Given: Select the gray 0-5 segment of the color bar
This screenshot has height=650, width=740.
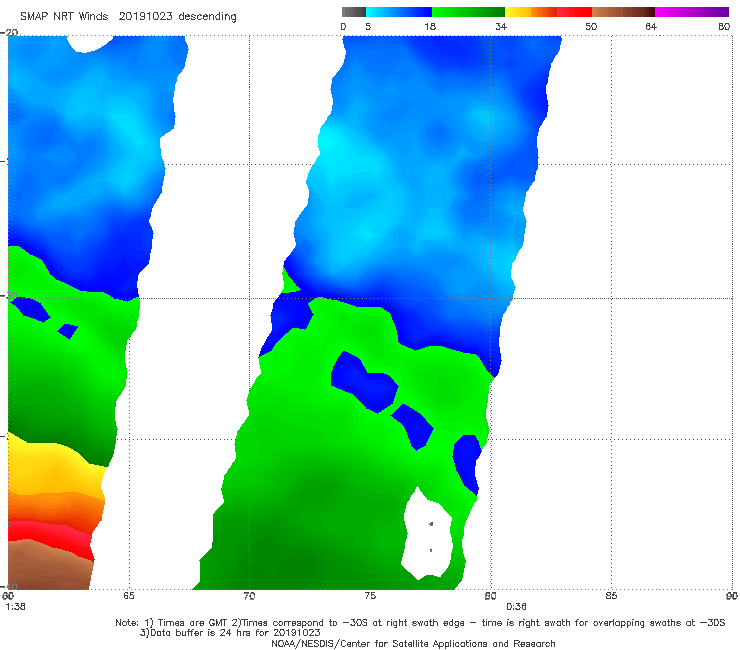Looking at the screenshot, I should tap(353, 12).
